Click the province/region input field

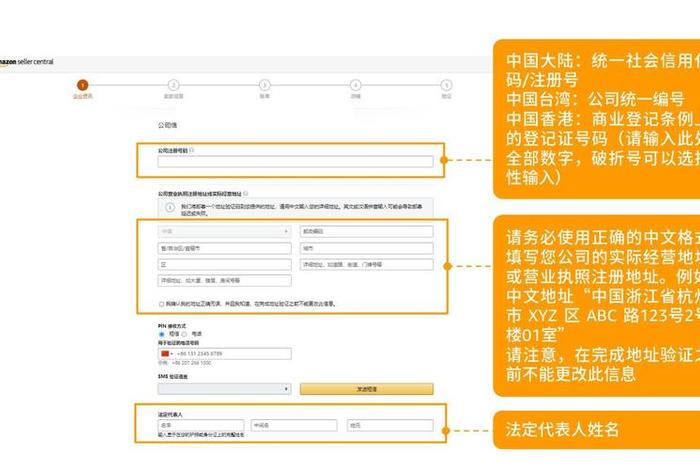click(x=224, y=248)
